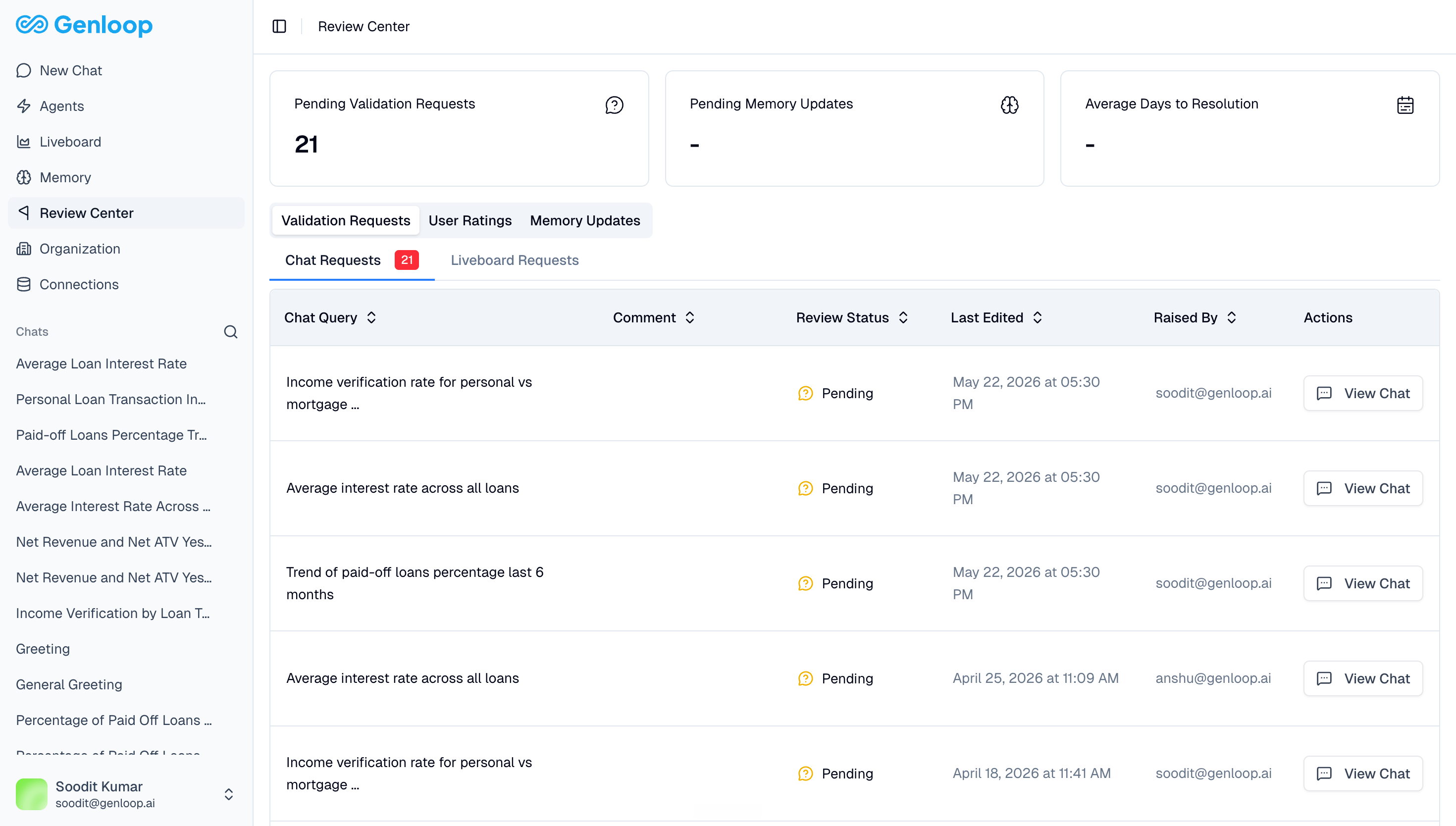
Task: View Chat for first income verification row
Action: [1363, 393]
